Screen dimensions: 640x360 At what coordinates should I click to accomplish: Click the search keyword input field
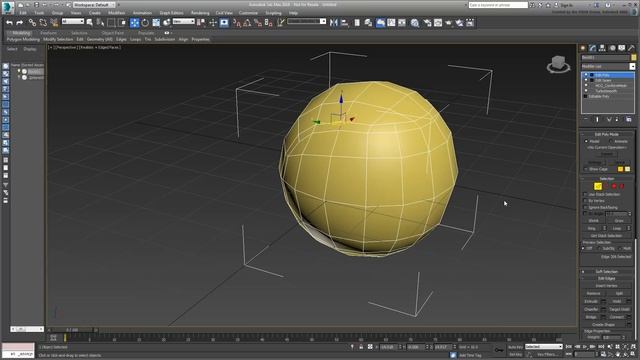pyautogui.click(x=498, y=5)
